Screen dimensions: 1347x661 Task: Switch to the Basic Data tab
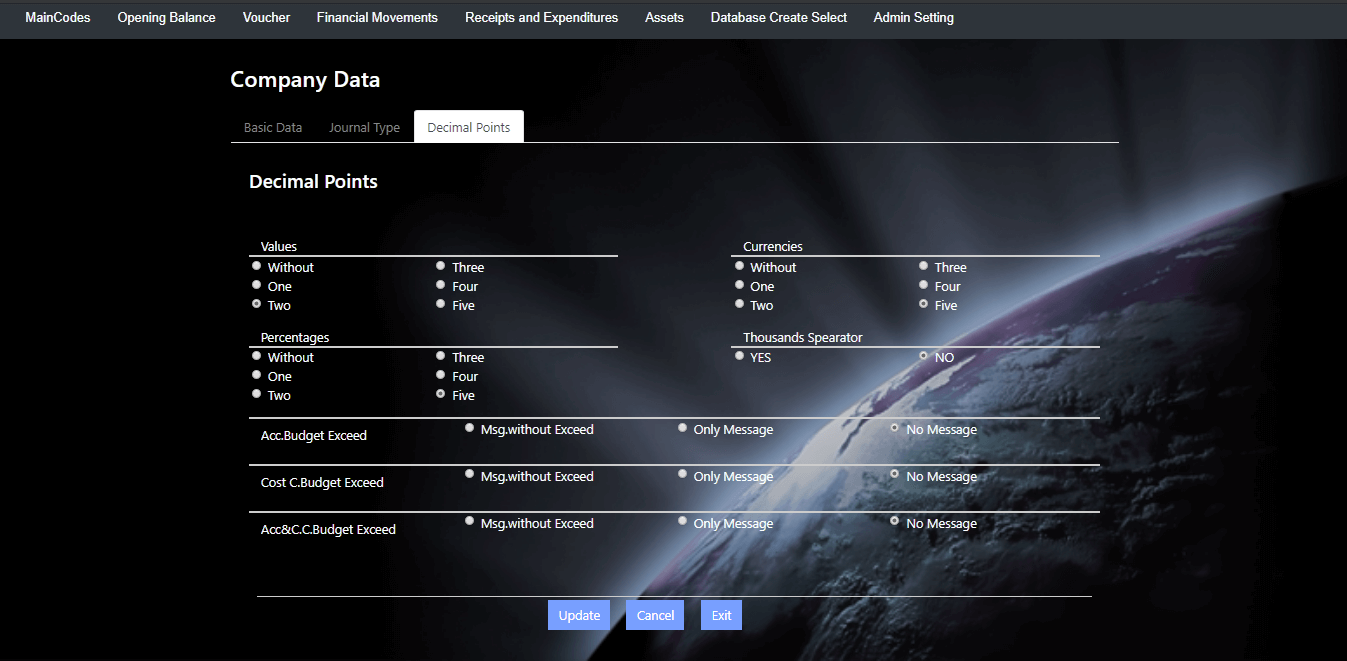273,127
